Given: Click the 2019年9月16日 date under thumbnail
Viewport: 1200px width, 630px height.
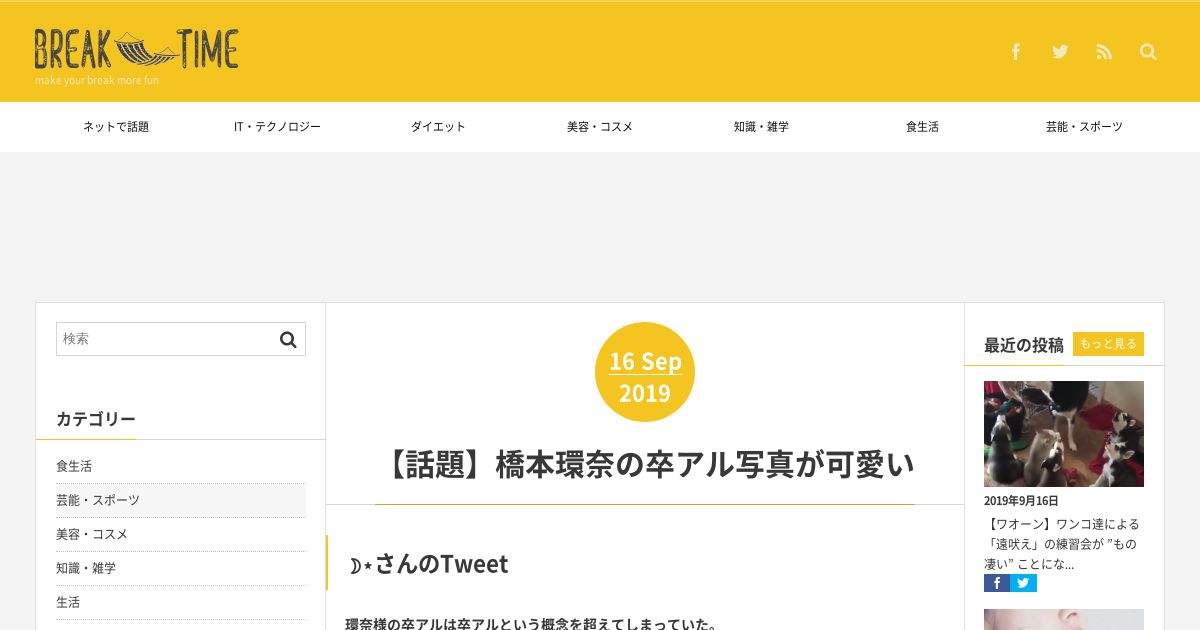Looking at the screenshot, I should click(x=1021, y=501).
